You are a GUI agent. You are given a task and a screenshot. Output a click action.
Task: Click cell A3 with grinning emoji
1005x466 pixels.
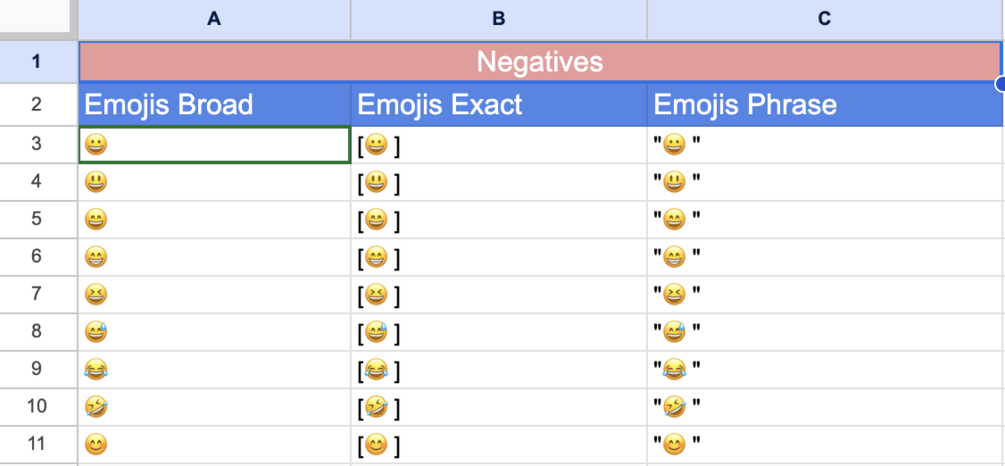[x=214, y=145]
